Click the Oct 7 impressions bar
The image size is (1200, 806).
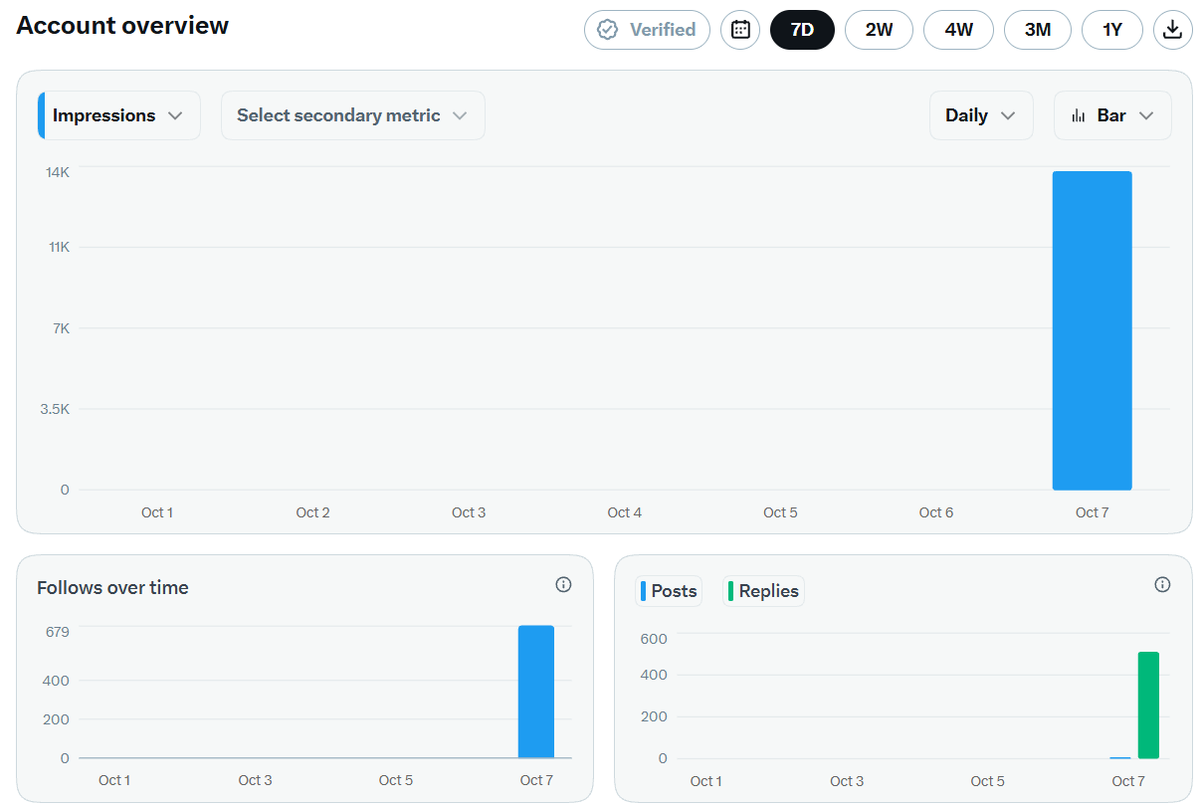pyautogui.click(x=1092, y=331)
